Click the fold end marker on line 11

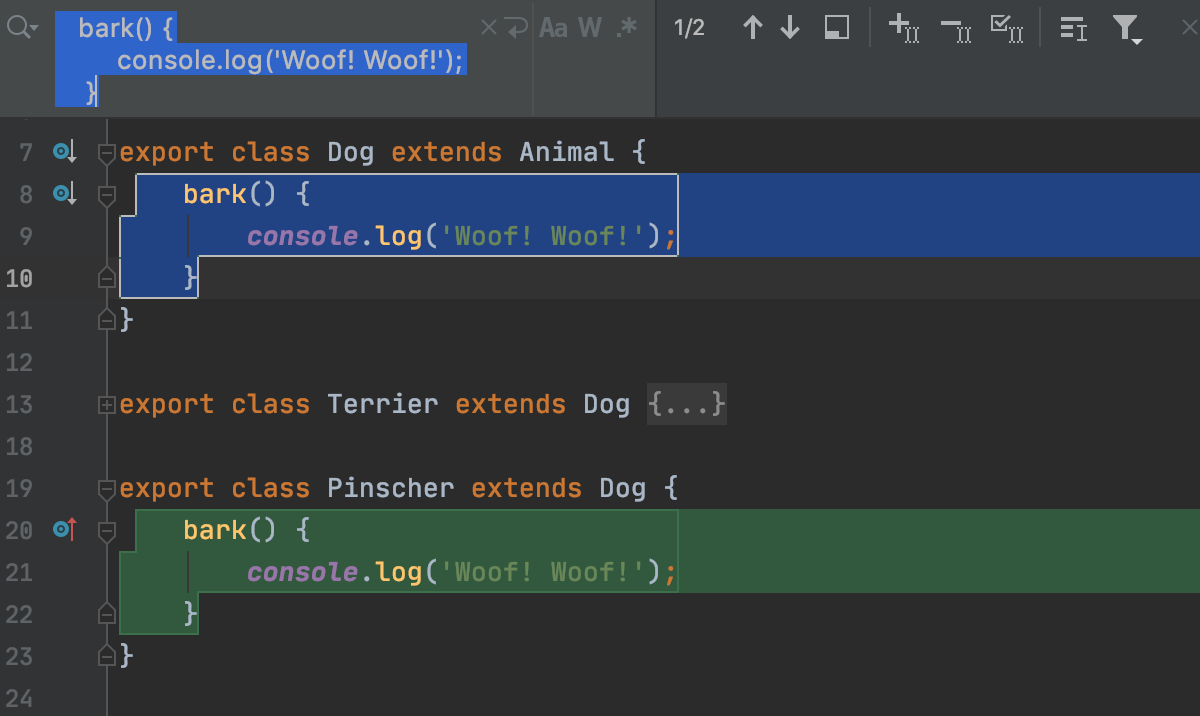tap(107, 320)
